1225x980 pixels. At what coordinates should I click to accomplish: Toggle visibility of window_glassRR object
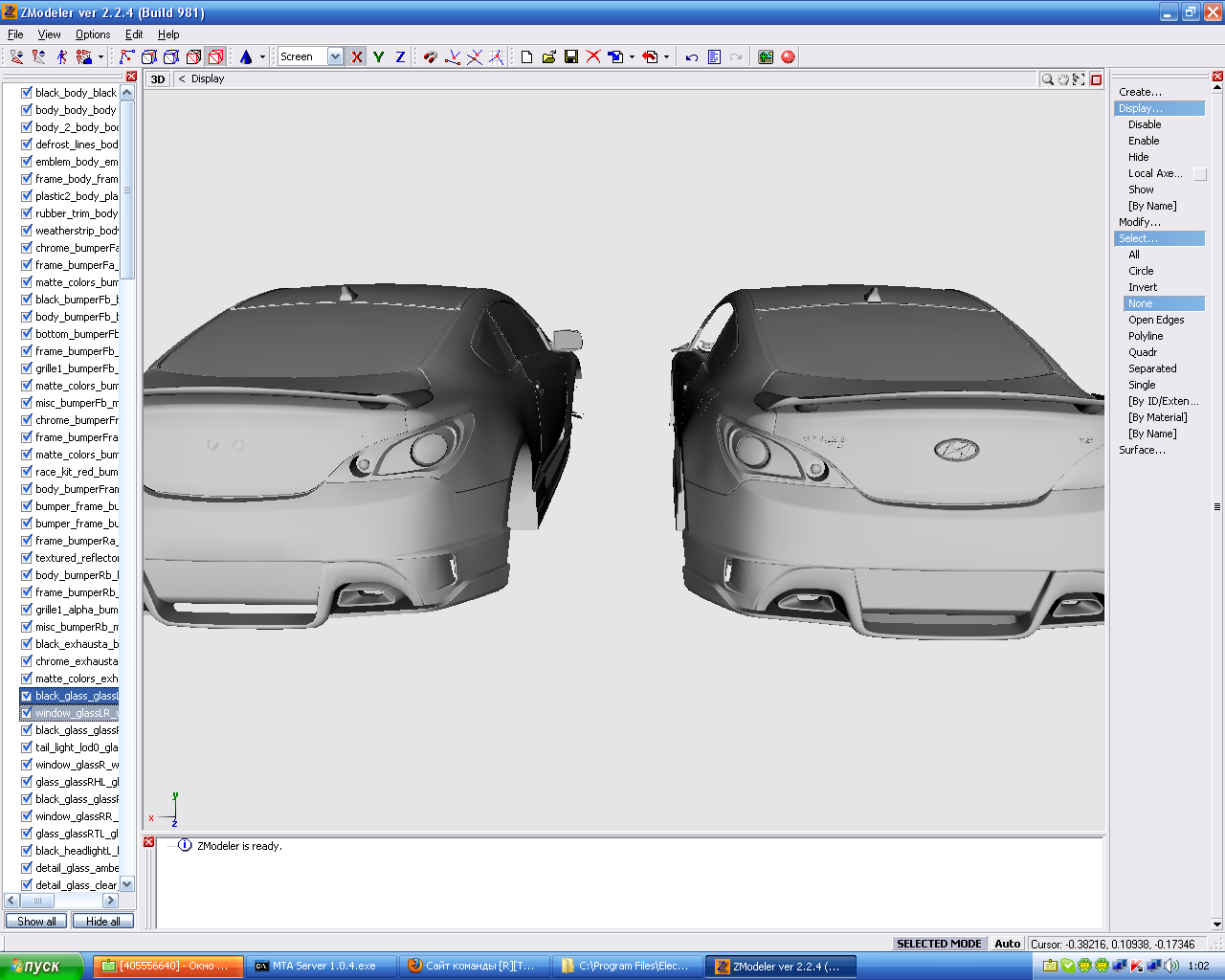click(27, 816)
